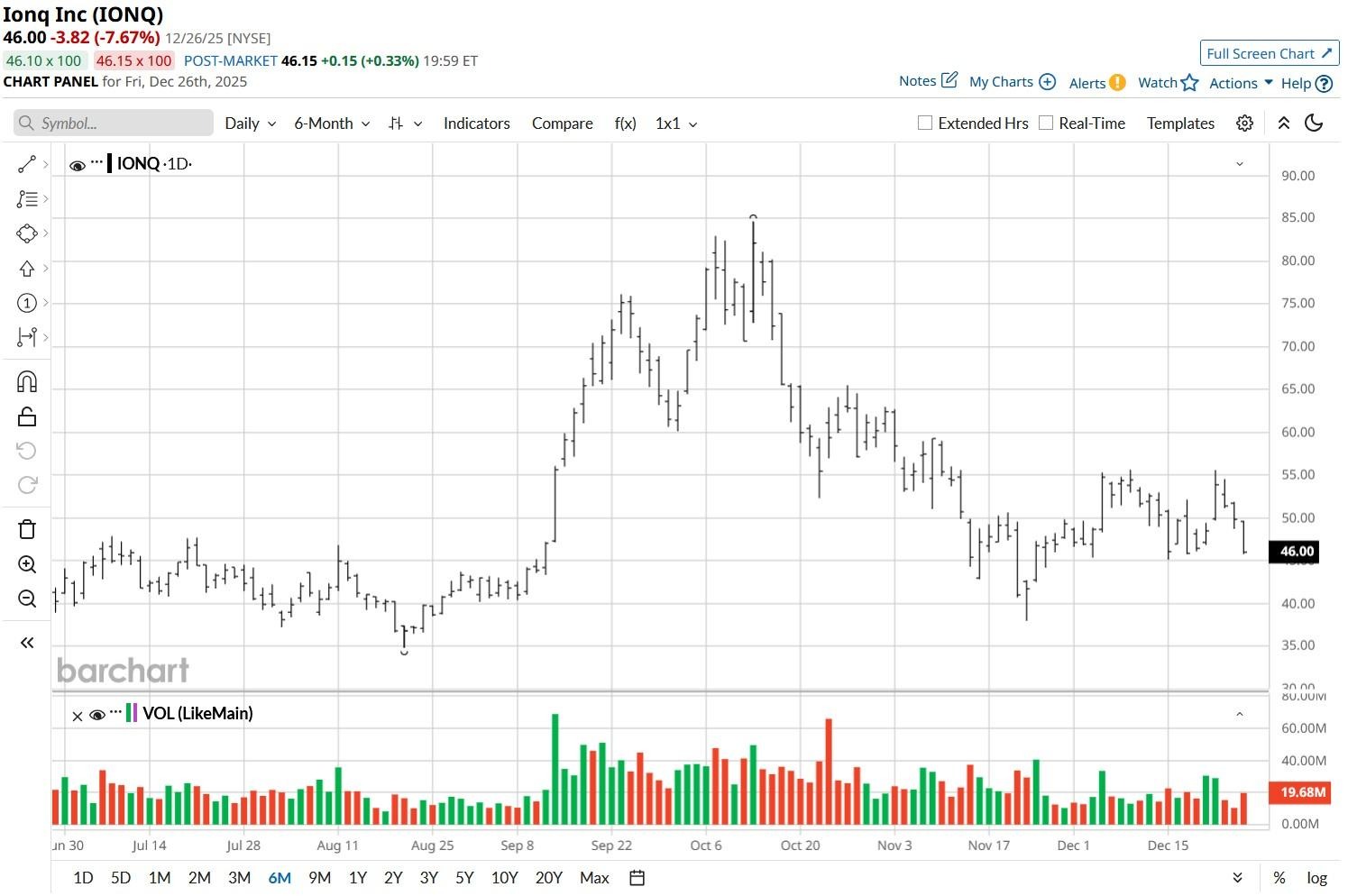The image size is (1348, 896).
Task: Click the My Charts plus icon
Action: (1047, 82)
